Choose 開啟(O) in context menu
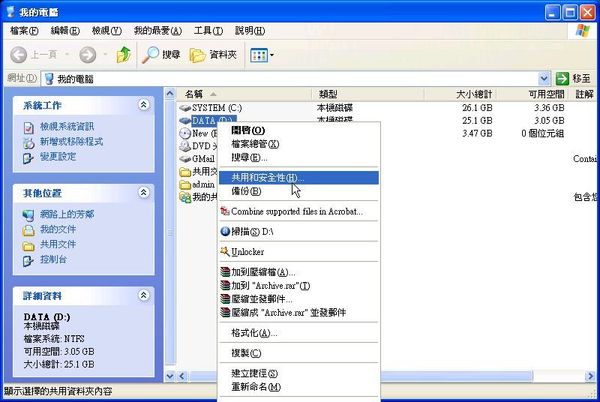The image size is (600, 402). [299, 130]
